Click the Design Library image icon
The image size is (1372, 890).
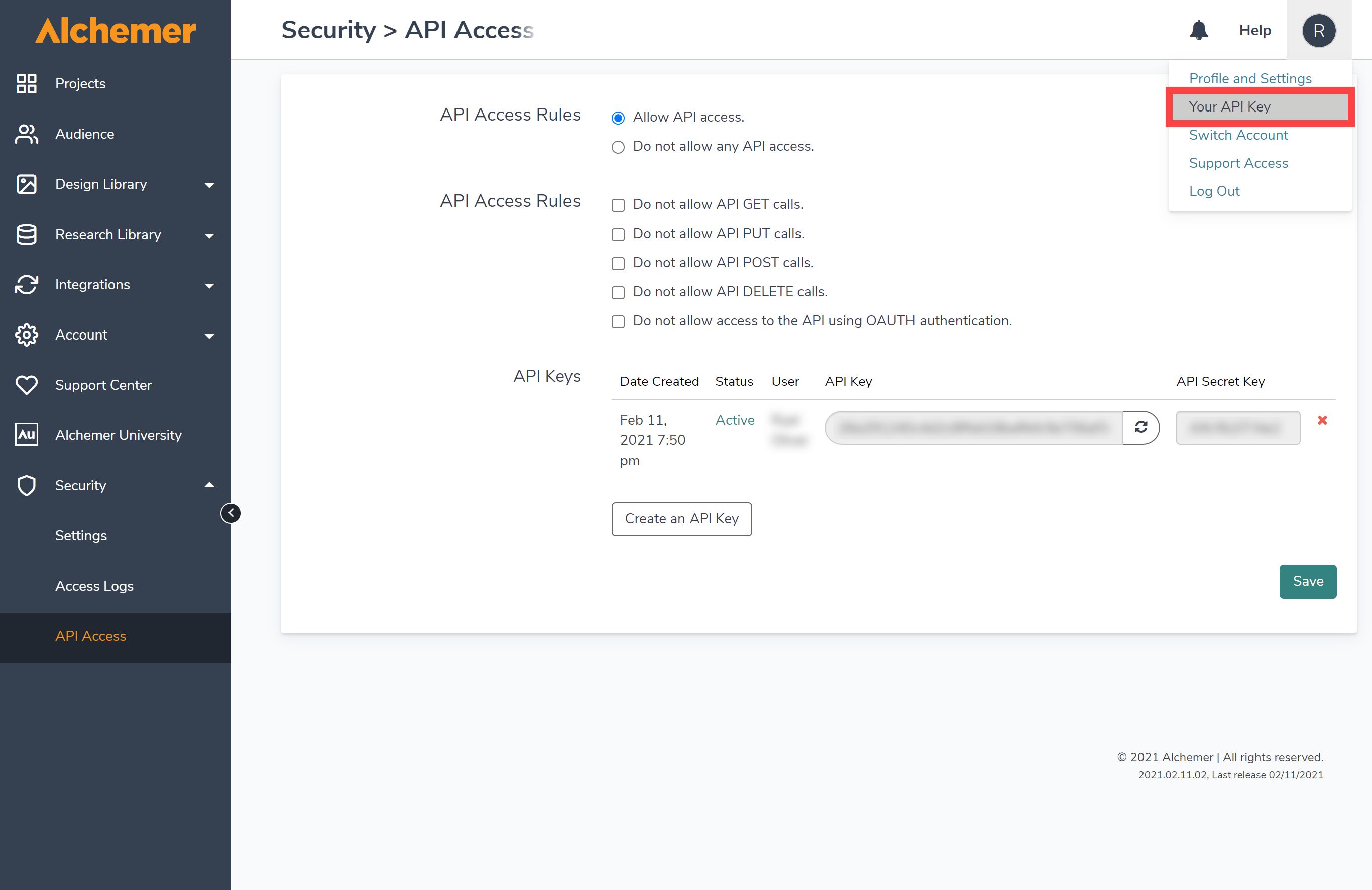(27, 184)
